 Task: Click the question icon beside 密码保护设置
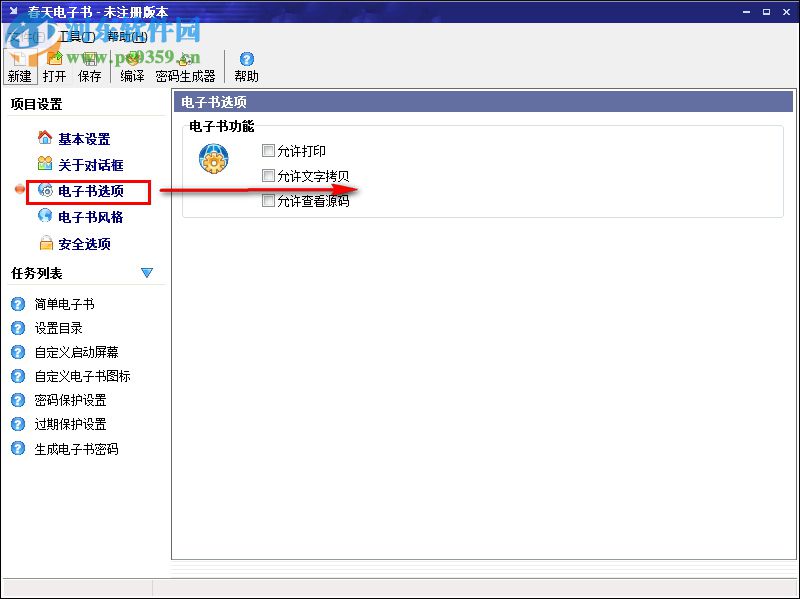[x=18, y=400]
